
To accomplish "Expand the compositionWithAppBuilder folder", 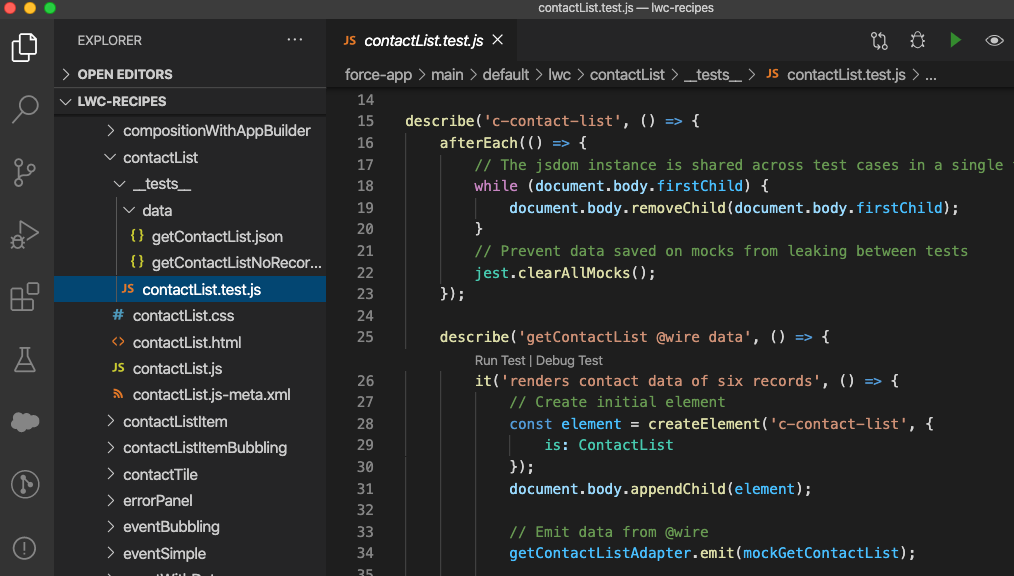I will click(x=216, y=131).
